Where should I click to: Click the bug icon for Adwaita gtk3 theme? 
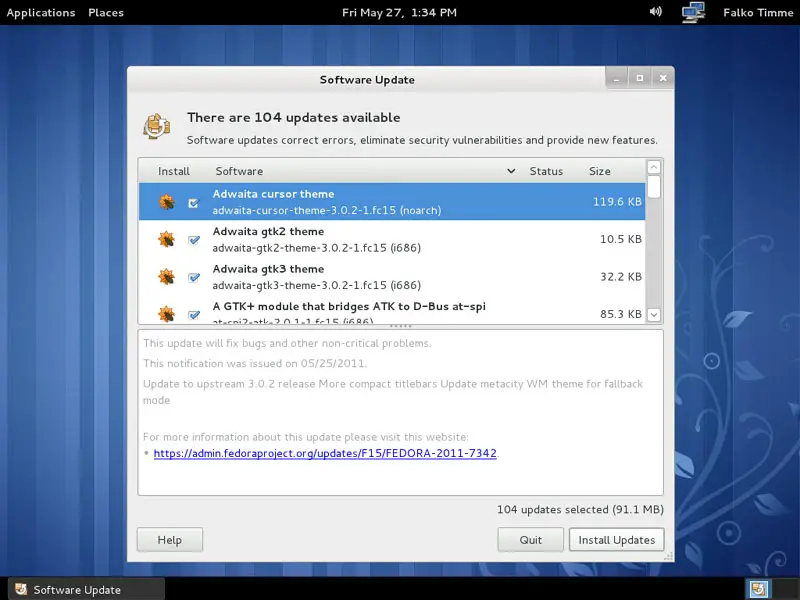click(166, 277)
